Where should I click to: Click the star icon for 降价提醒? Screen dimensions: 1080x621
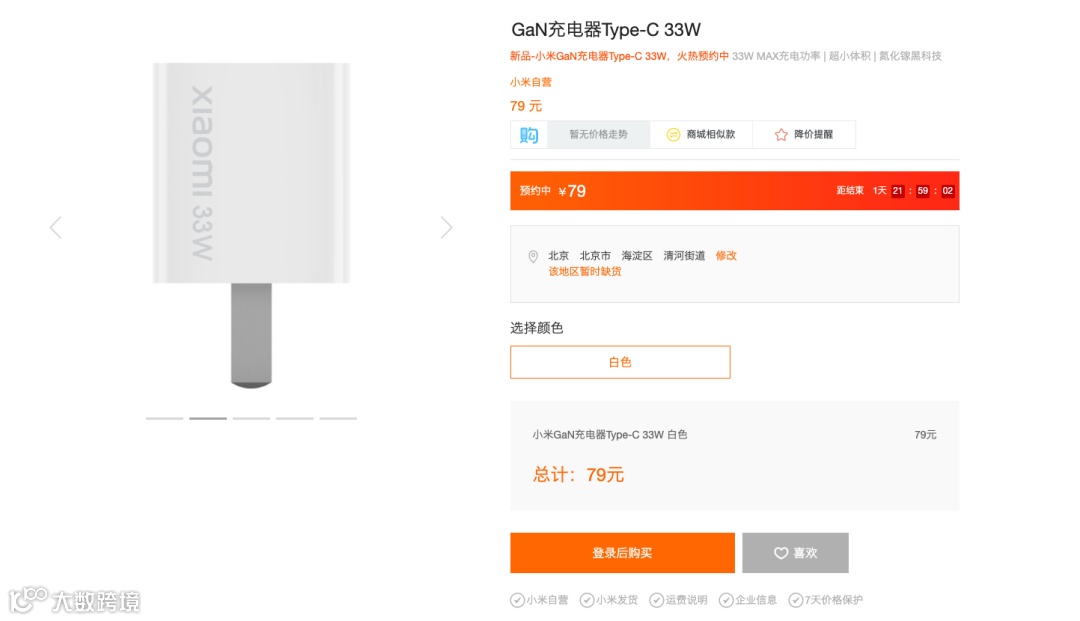click(x=780, y=135)
